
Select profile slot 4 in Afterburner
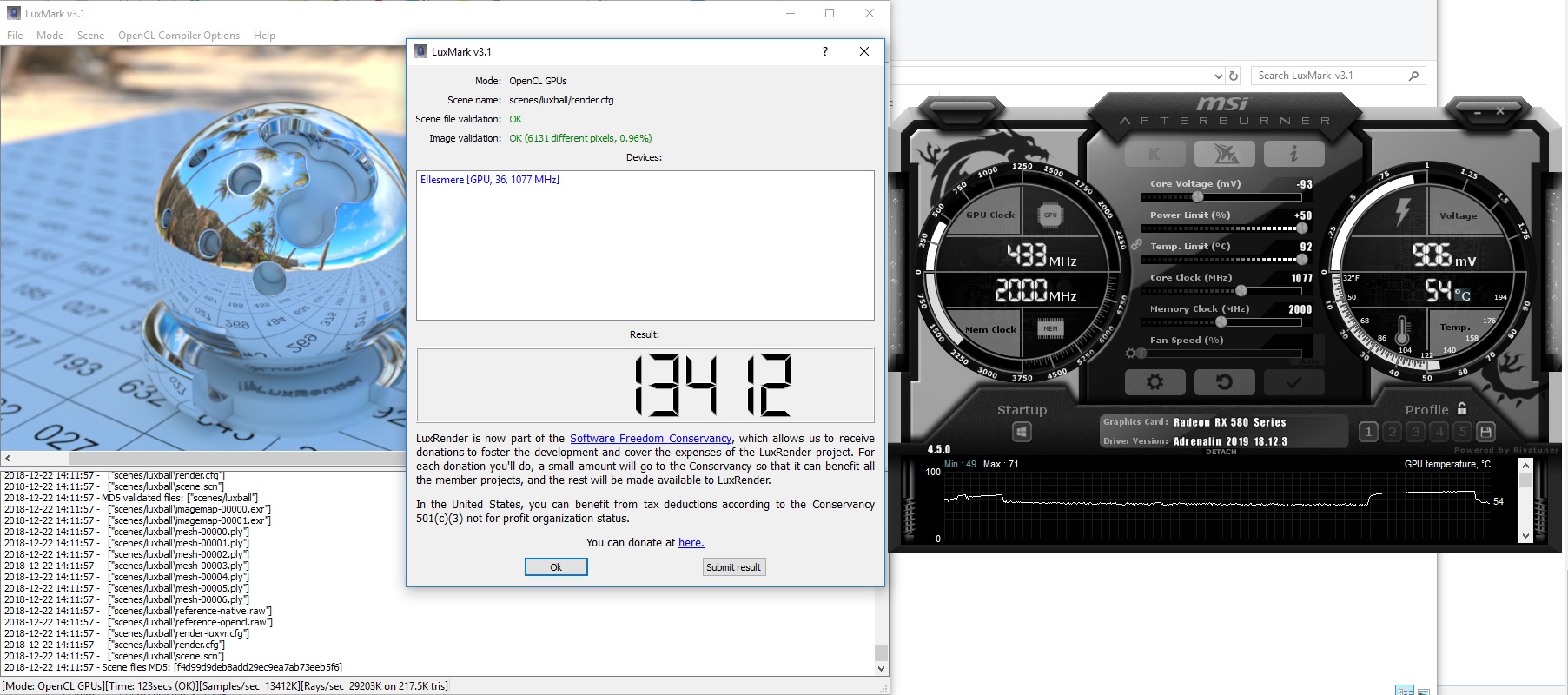point(1439,432)
